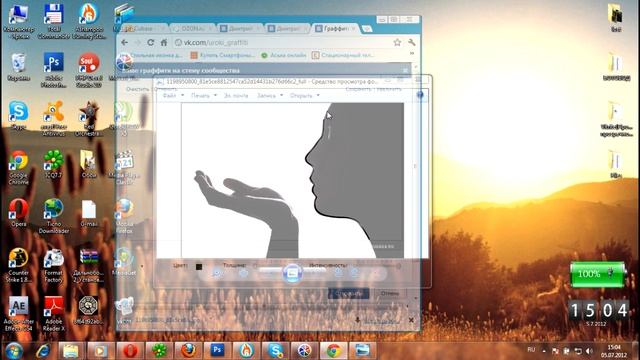640x360 pixels.
Task: Open Аська онлайн bookmark
Action: click(x=283, y=55)
